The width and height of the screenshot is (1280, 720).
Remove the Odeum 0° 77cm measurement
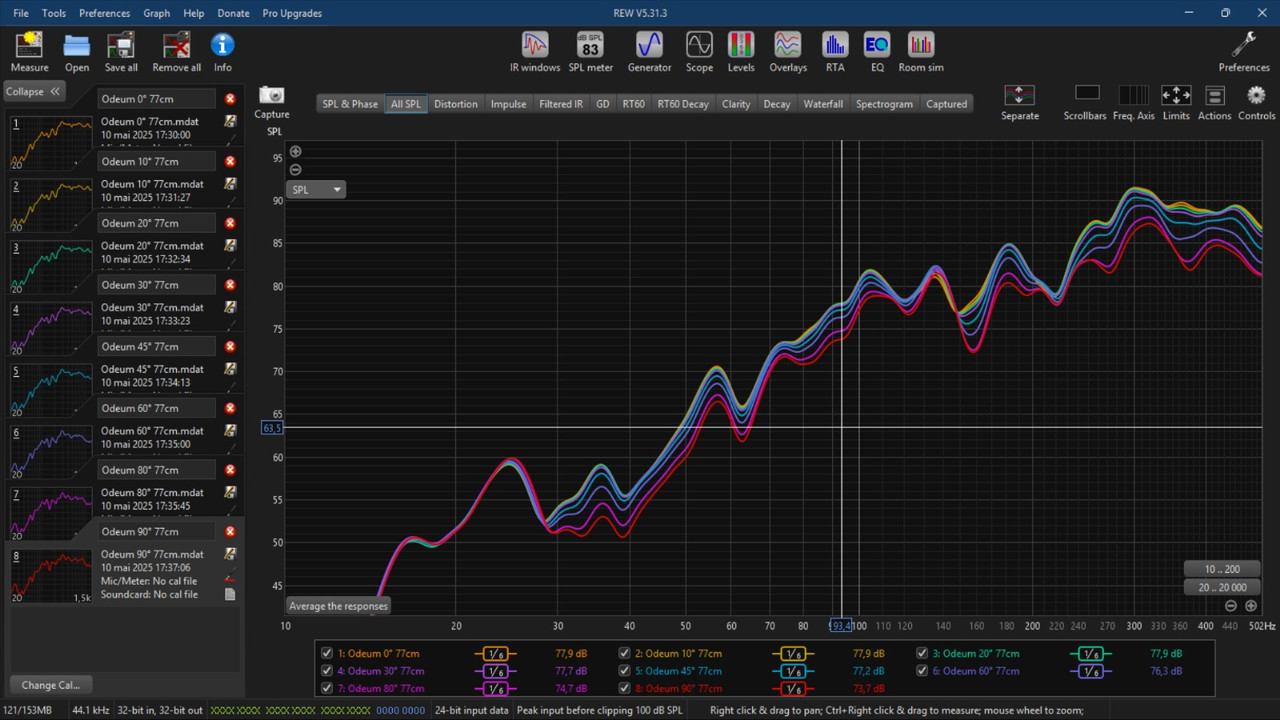[x=230, y=99]
